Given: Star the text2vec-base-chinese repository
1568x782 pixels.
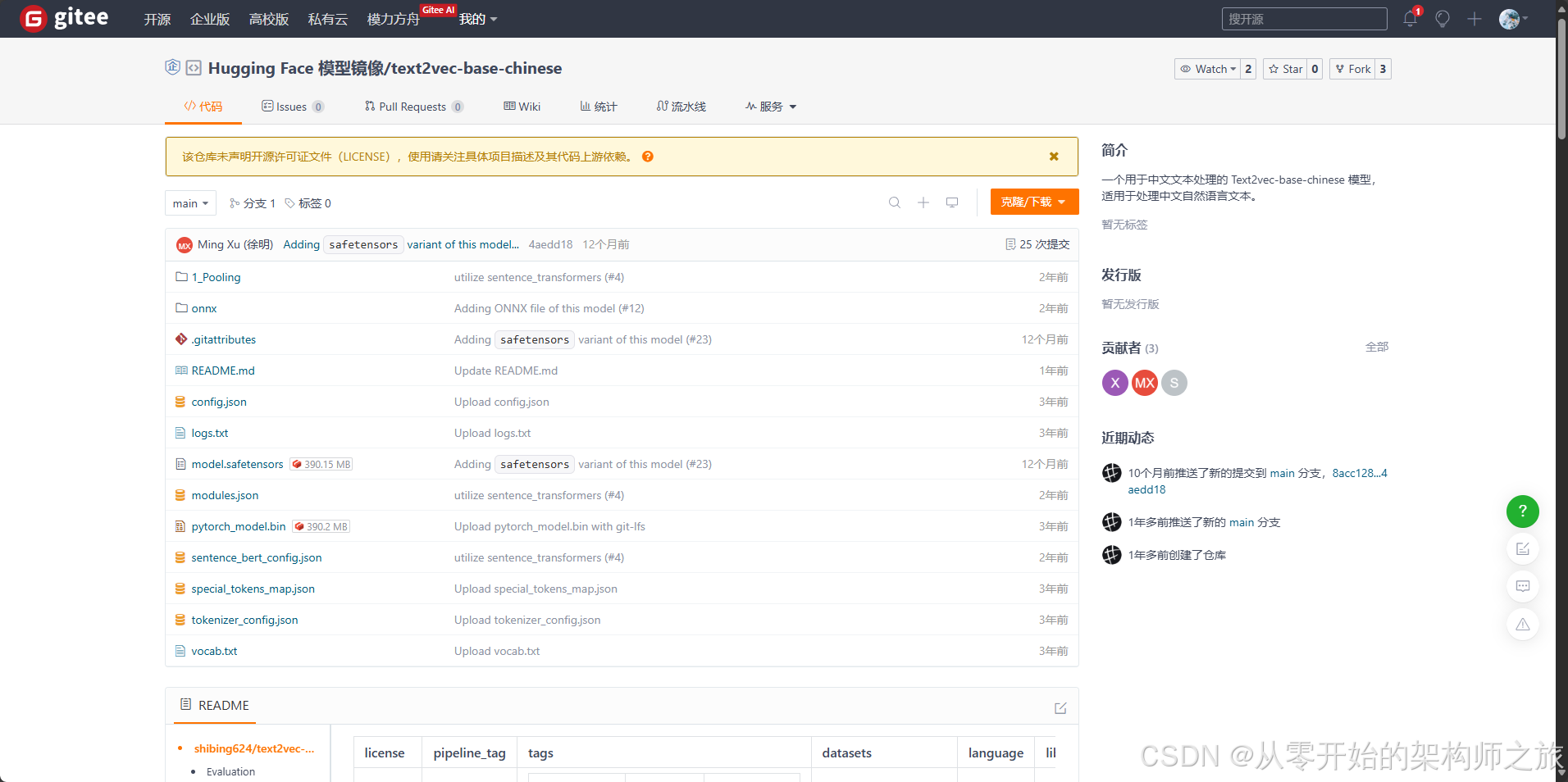Looking at the screenshot, I should click(1285, 69).
